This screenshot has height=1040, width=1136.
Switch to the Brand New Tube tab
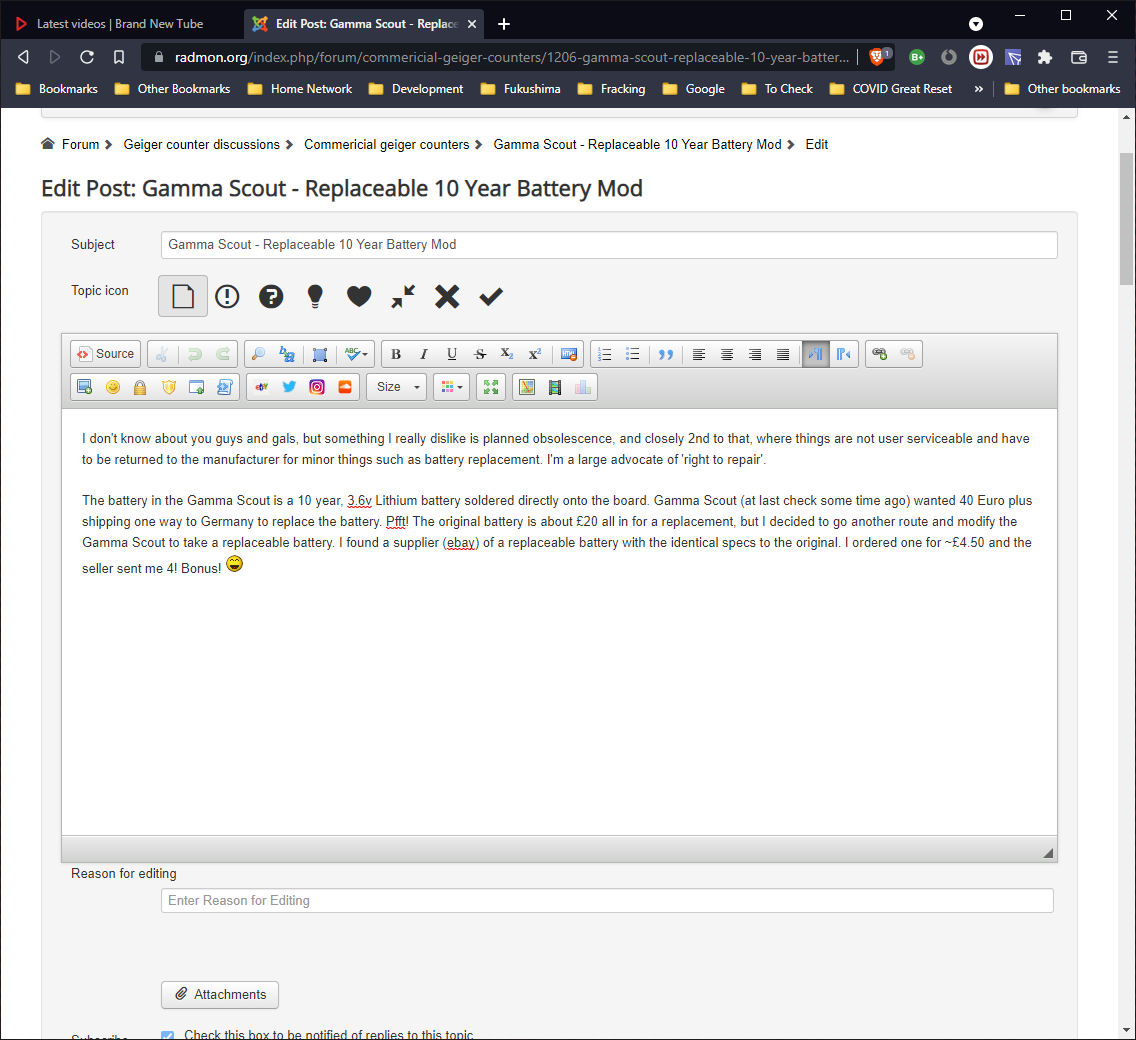point(120,24)
